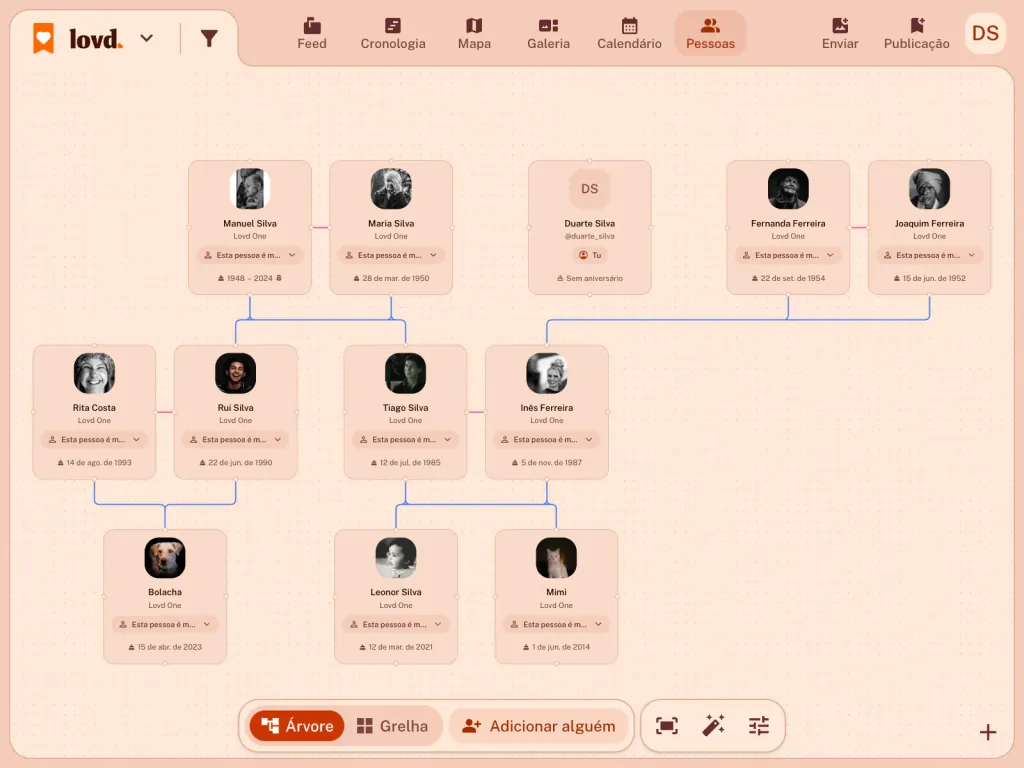Select the Pessoas tab

(x=711, y=34)
